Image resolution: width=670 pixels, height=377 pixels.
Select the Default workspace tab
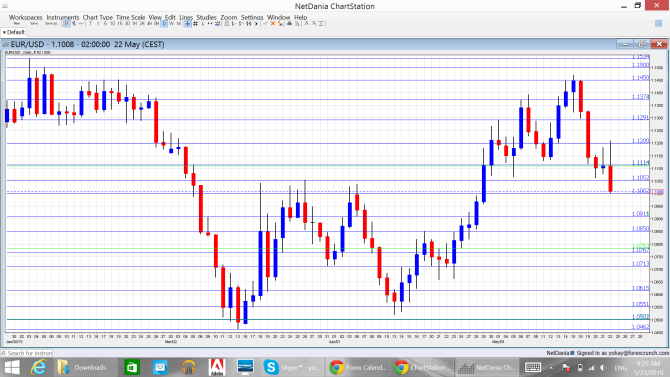pyautogui.click(x=14, y=32)
